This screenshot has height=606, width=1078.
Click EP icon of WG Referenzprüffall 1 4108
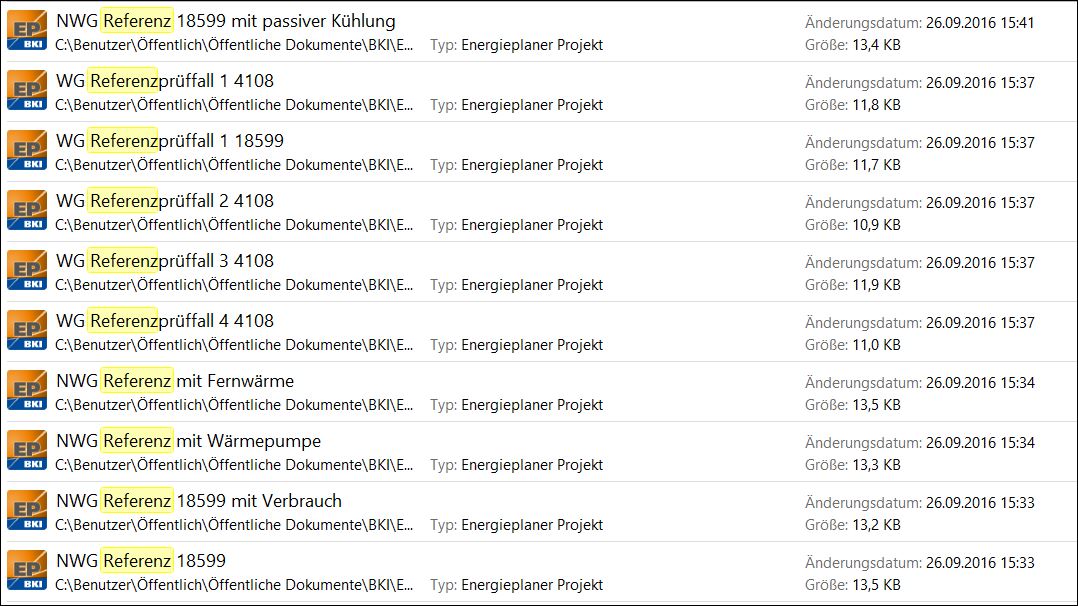(27, 91)
